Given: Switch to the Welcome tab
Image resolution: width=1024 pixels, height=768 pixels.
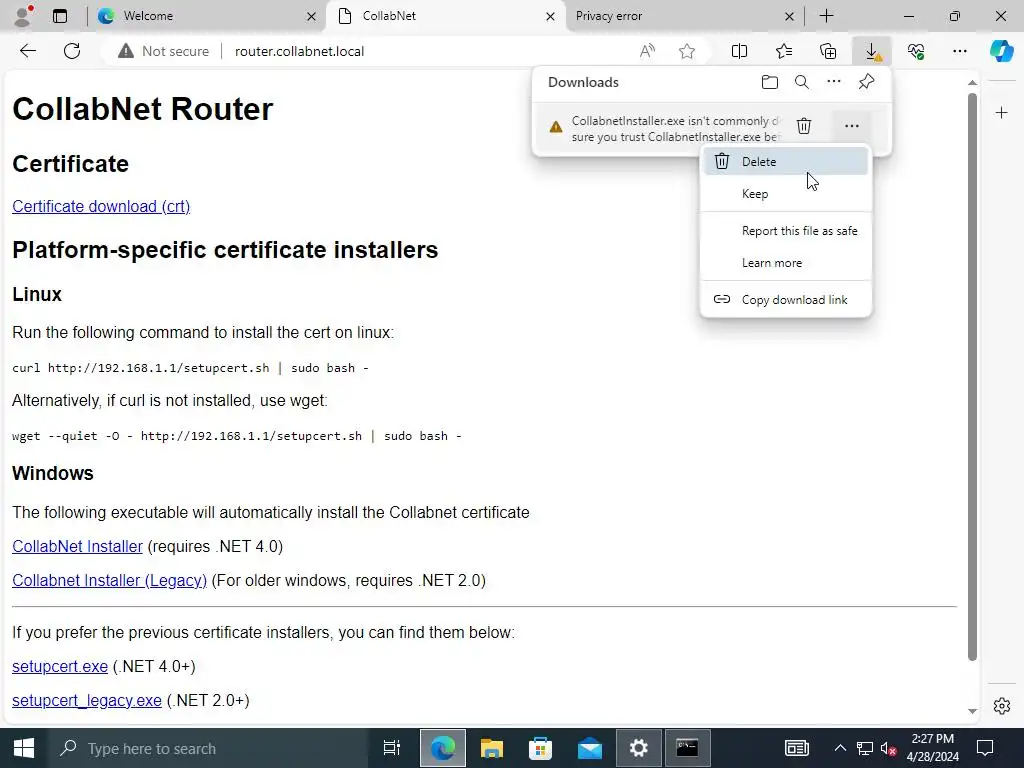Looking at the screenshot, I should (206, 16).
